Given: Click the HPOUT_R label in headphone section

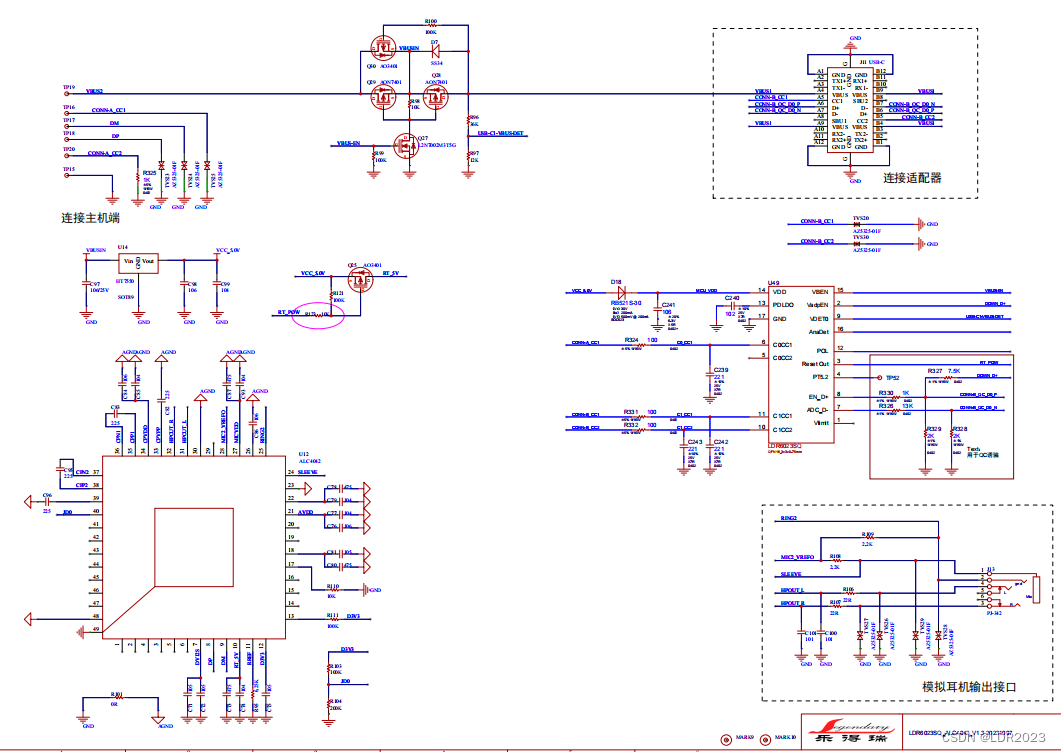Looking at the screenshot, I should [792, 603].
